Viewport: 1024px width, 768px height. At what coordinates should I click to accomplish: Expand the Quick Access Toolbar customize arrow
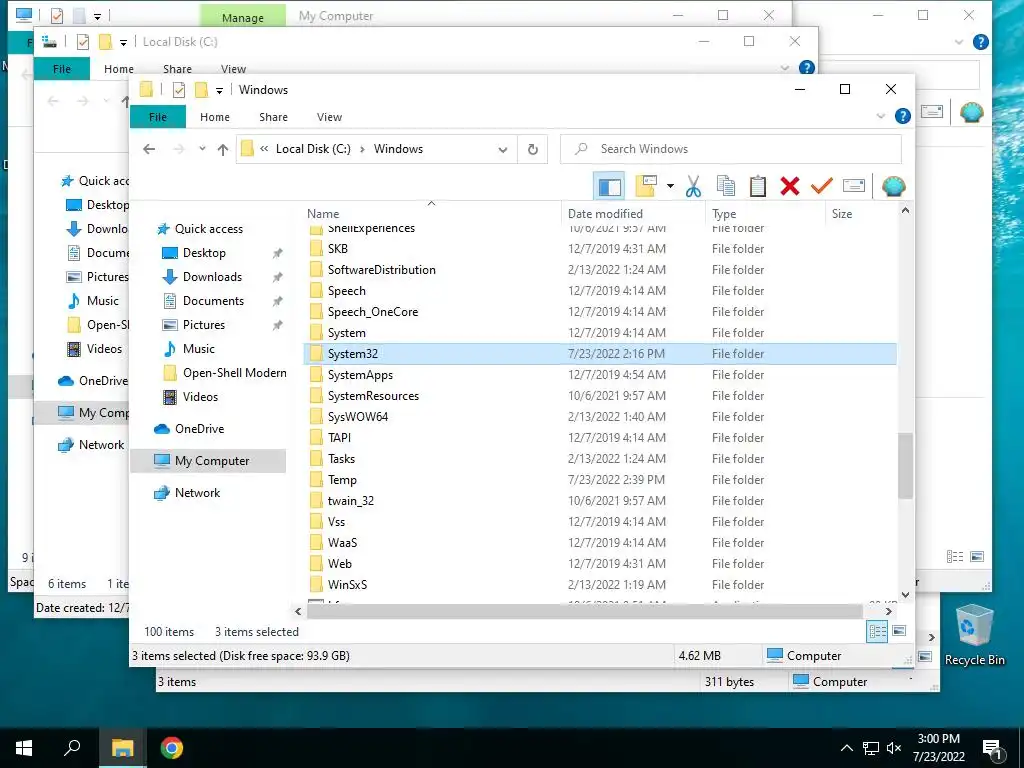[219, 91]
